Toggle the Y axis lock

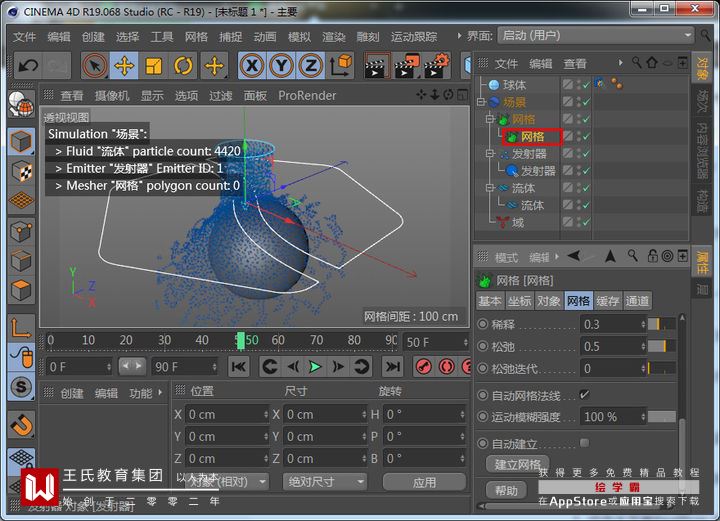[x=281, y=66]
